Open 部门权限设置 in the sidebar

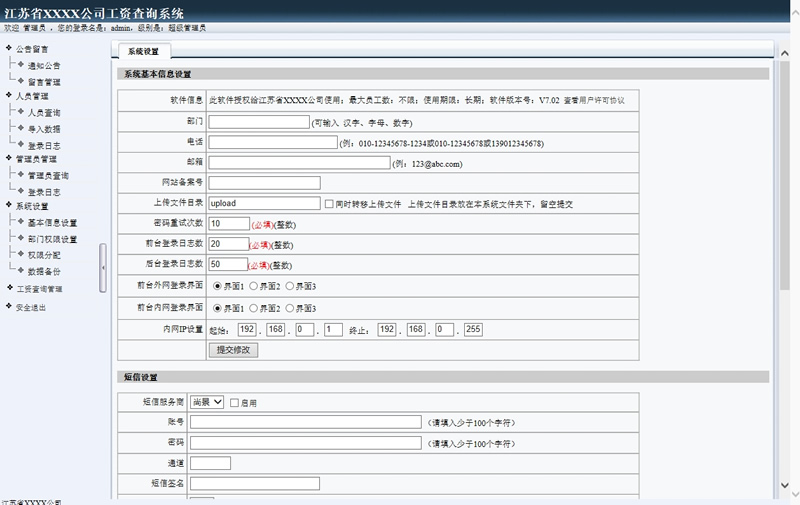(52, 239)
